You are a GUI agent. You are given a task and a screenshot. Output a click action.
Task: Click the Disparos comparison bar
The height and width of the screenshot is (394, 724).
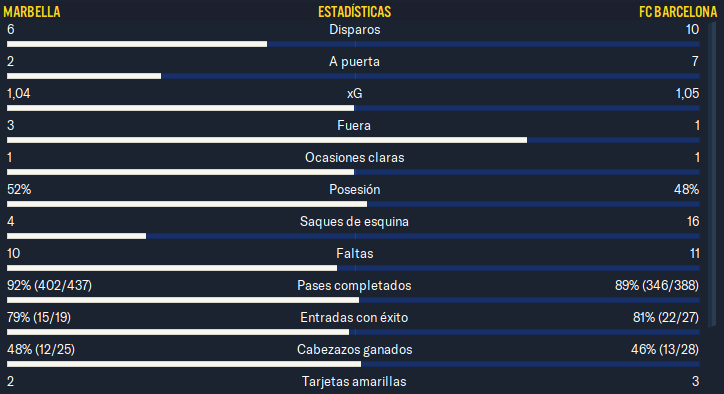pos(353,44)
